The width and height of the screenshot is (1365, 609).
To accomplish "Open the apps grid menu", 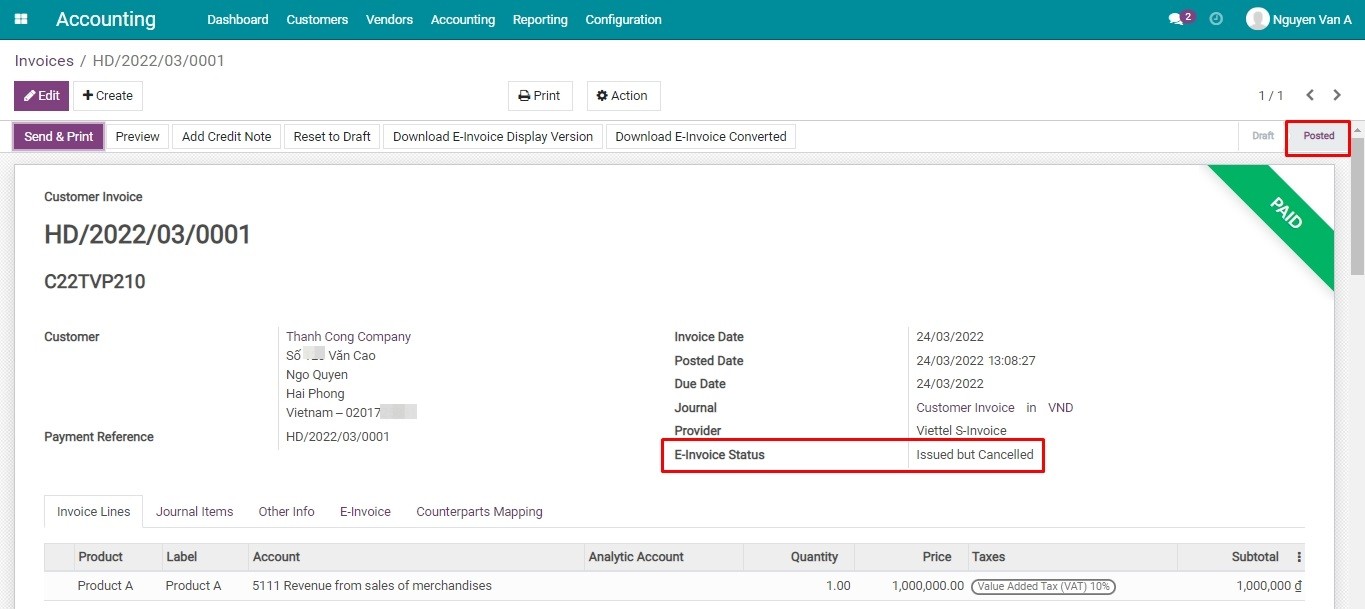I will click(20, 18).
